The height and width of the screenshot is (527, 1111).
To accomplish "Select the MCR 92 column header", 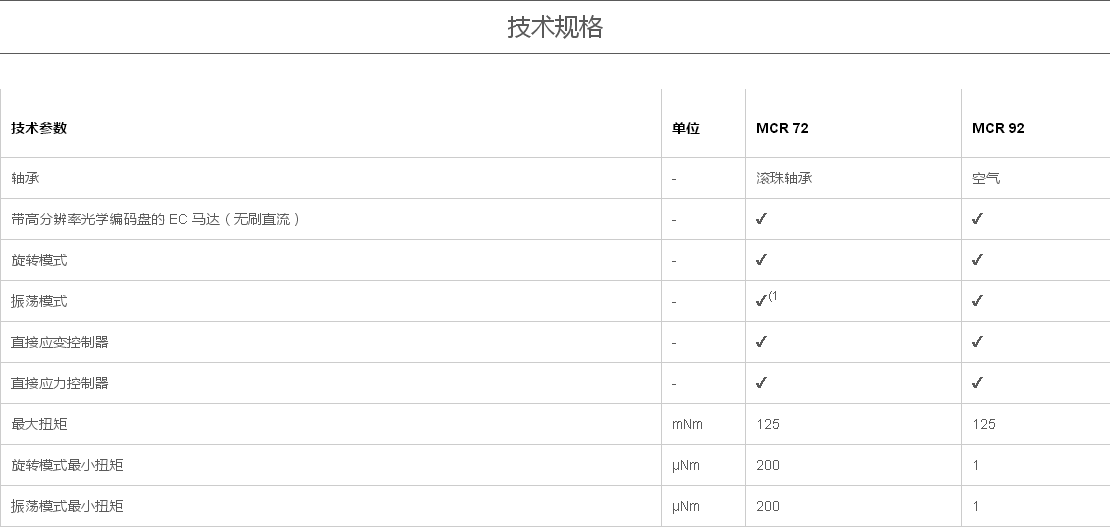I will click(998, 128).
